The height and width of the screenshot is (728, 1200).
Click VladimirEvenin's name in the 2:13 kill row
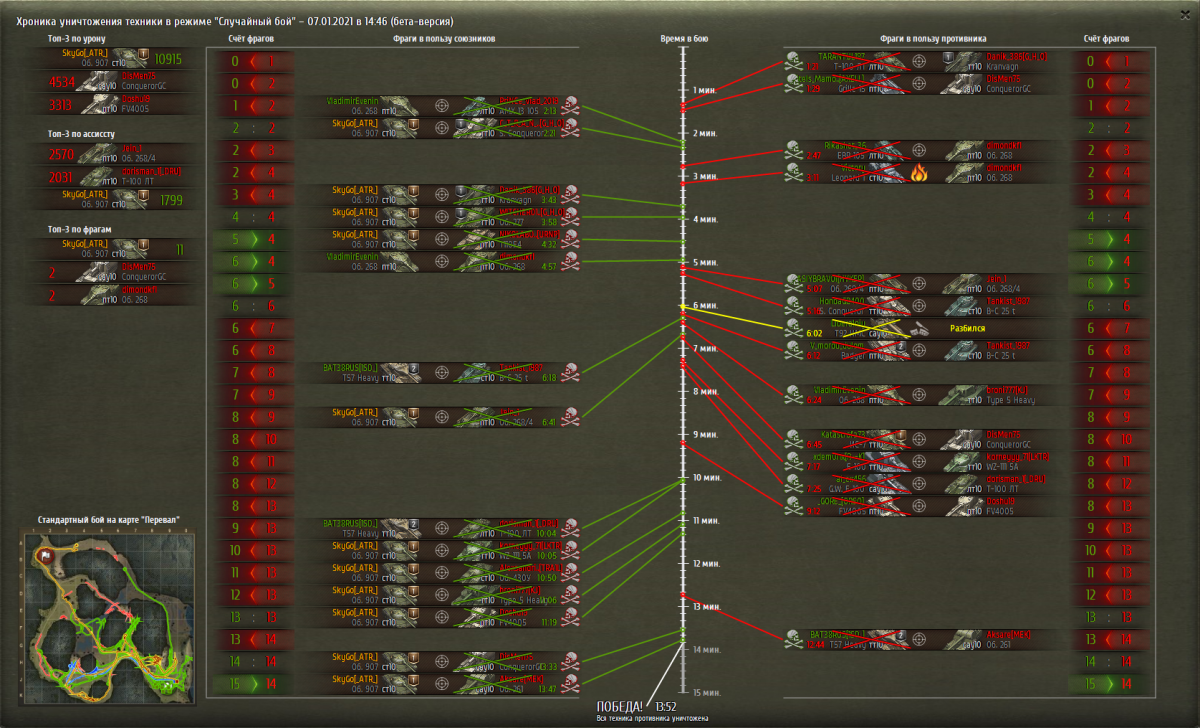tap(351, 101)
